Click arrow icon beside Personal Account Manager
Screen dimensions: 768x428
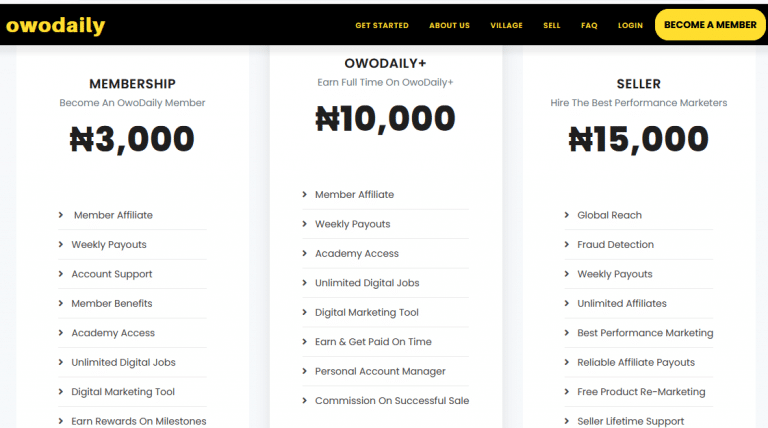(x=305, y=371)
